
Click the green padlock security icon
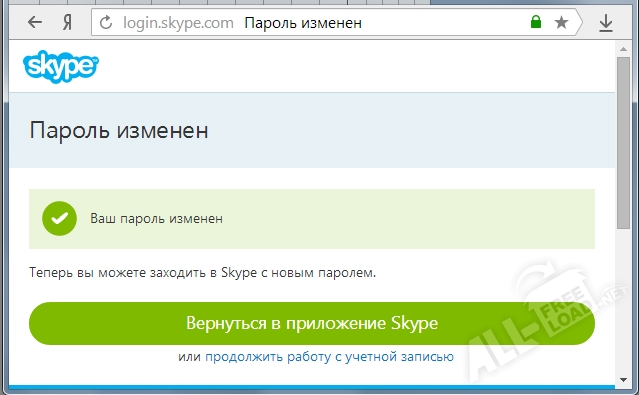(x=536, y=22)
